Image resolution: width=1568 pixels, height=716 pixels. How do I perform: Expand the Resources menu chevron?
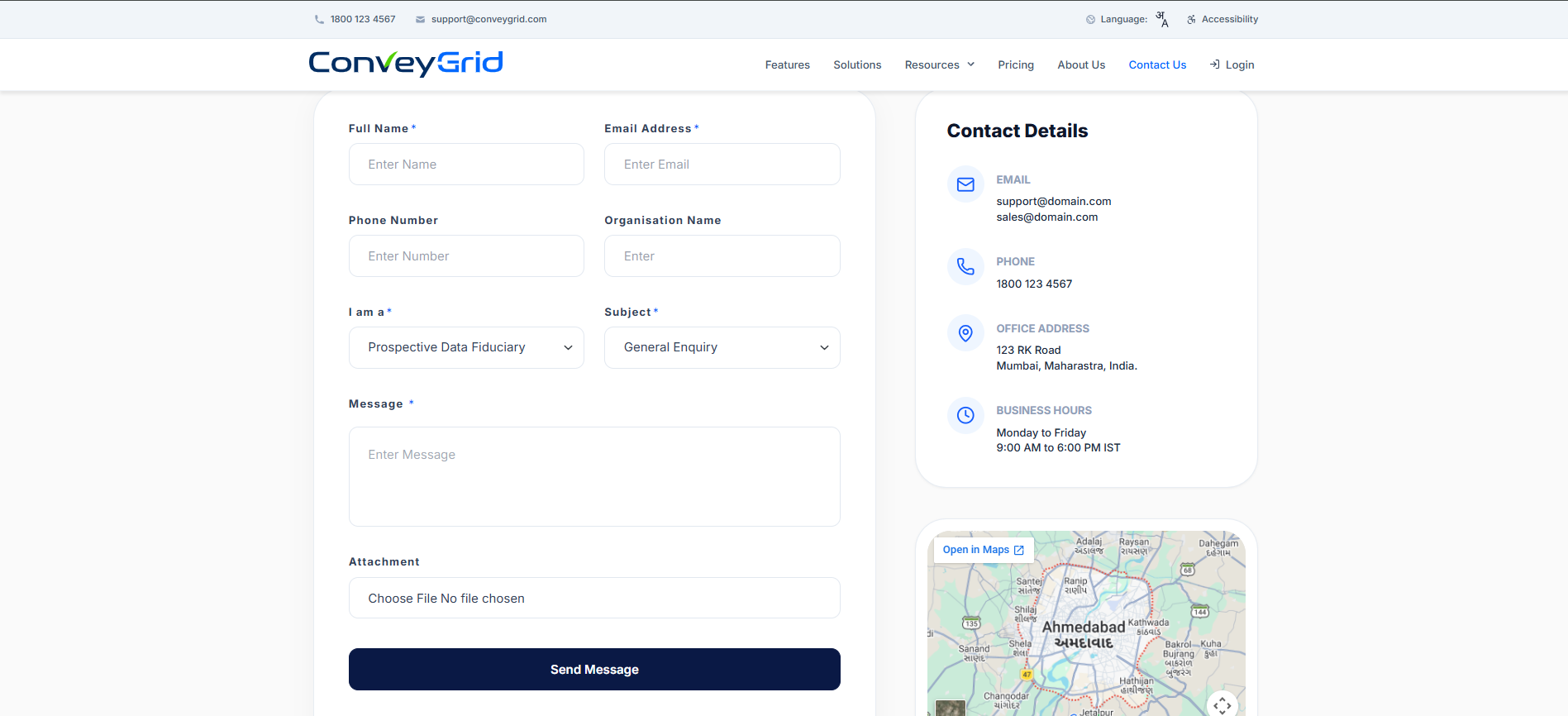(x=971, y=64)
